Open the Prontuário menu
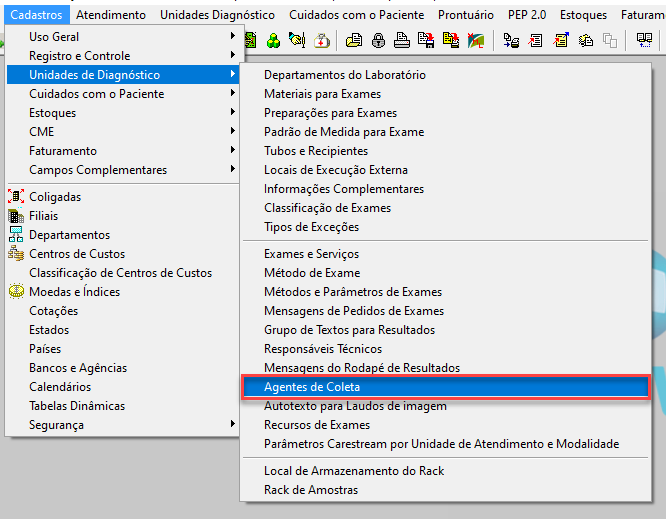The image size is (666, 519). [x=466, y=15]
